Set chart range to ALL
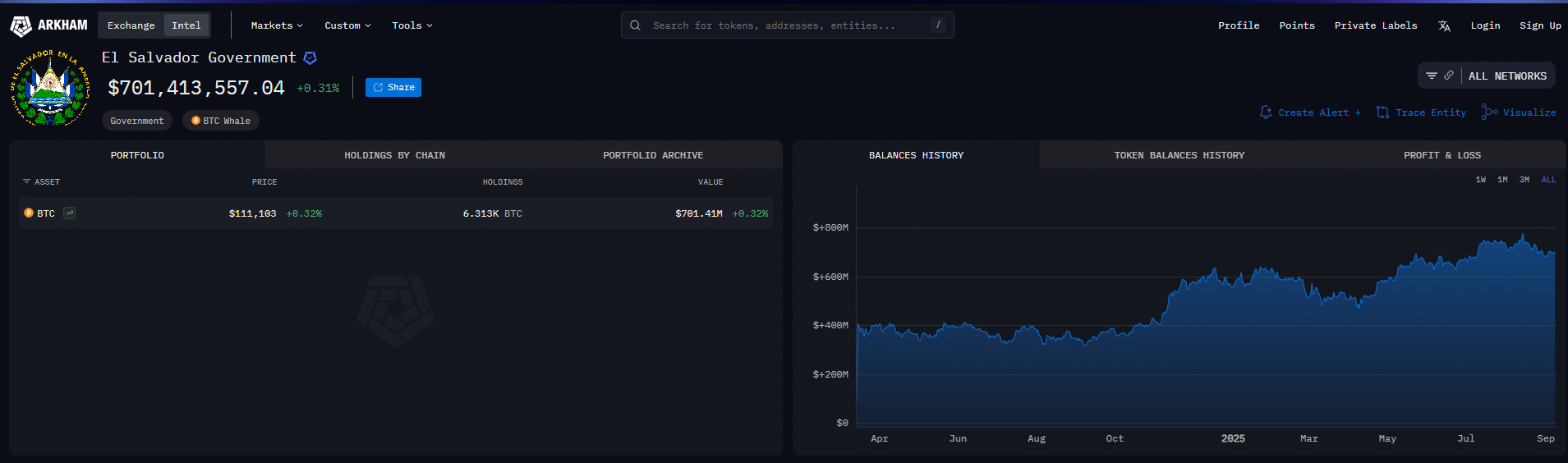This screenshot has width=1568, height=463. tap(1548, 180)
